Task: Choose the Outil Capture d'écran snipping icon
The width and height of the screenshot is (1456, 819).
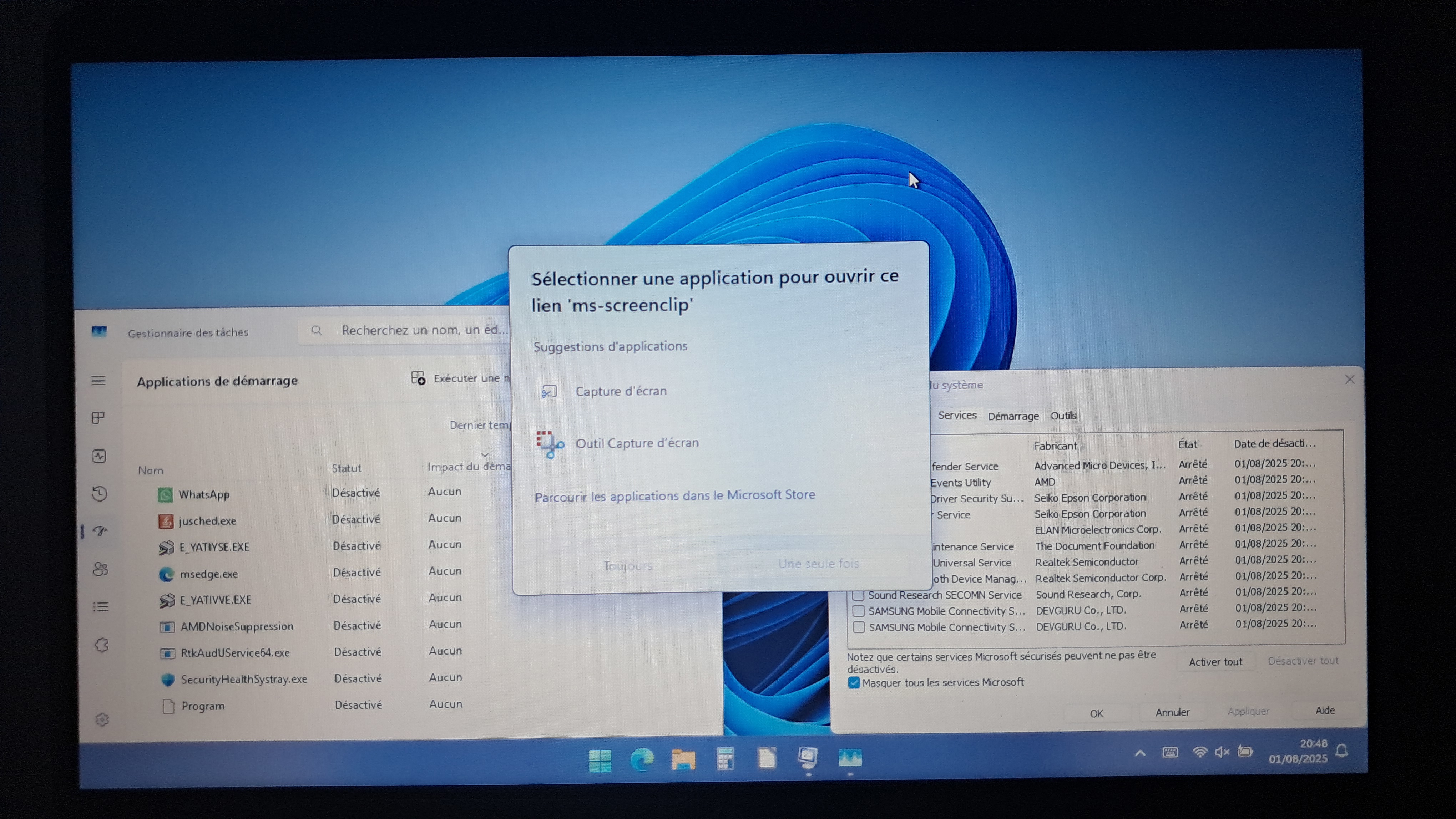Action: (x=550, y=444)
